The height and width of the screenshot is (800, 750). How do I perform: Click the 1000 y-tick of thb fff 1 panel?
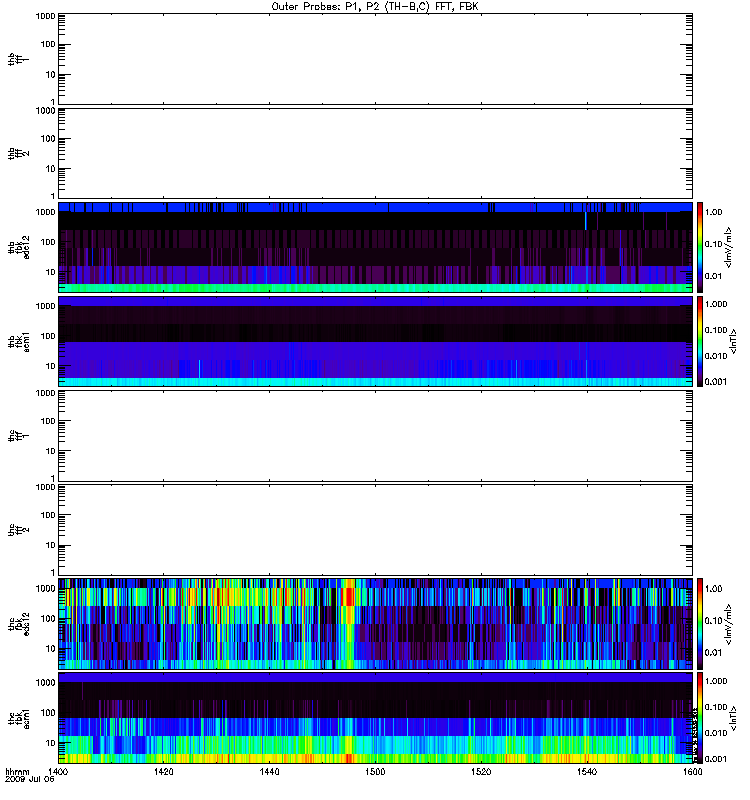(45, 16)
